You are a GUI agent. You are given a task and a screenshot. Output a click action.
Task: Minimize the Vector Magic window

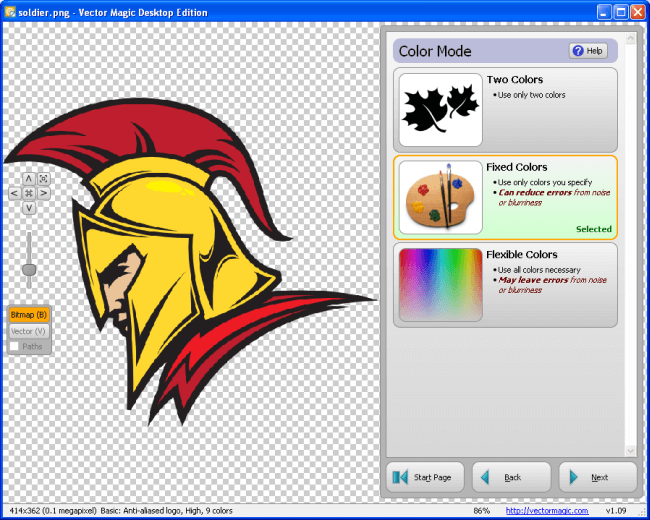604,12
